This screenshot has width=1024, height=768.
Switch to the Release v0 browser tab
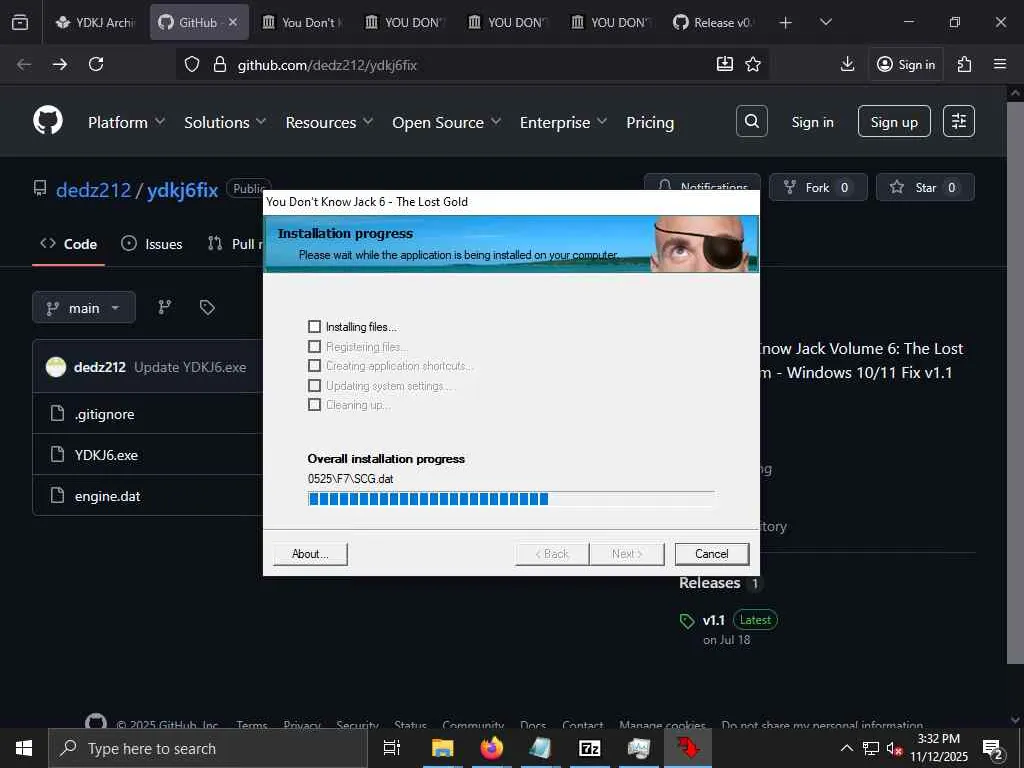click(x=714, y=22)
